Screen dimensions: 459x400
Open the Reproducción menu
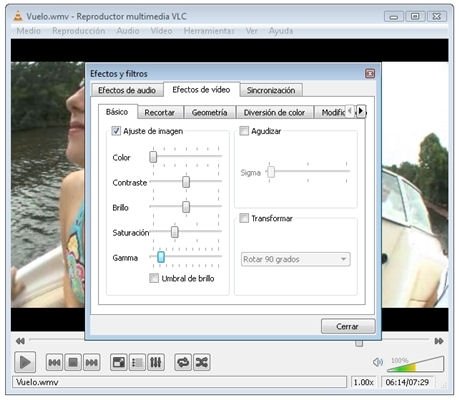point(79,31)
